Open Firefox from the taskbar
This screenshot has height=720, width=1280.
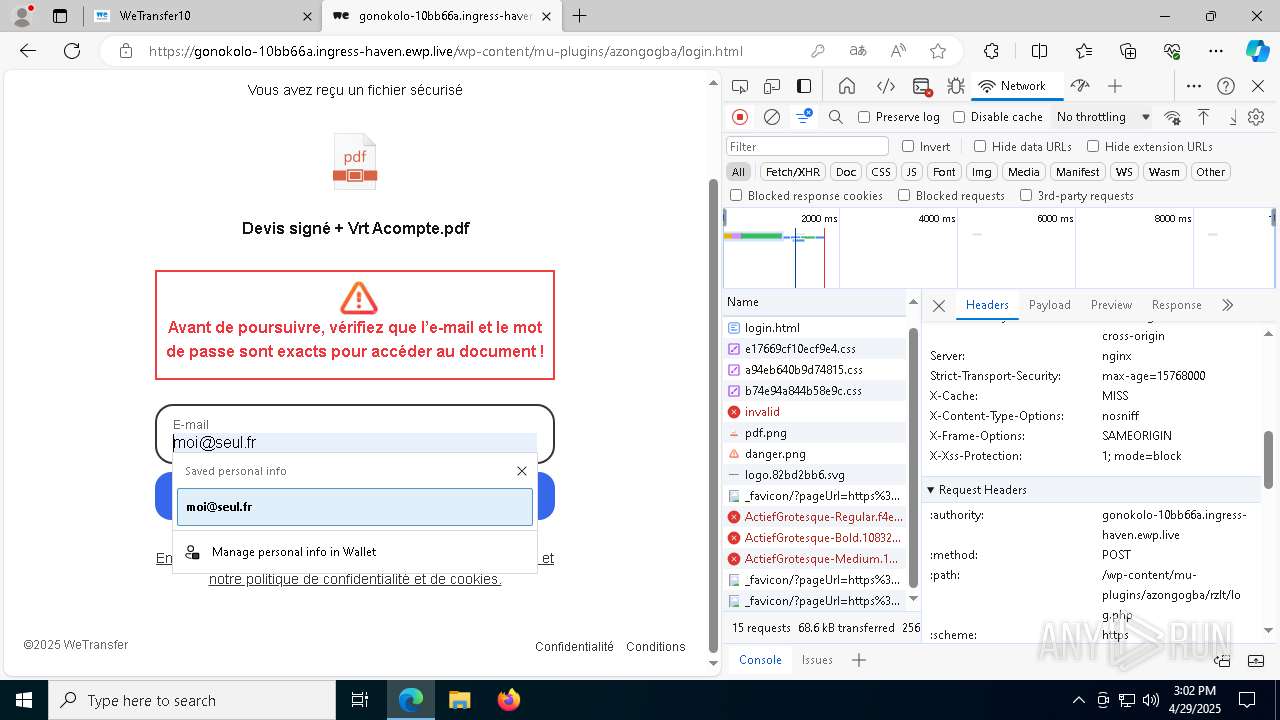(508, 700)
